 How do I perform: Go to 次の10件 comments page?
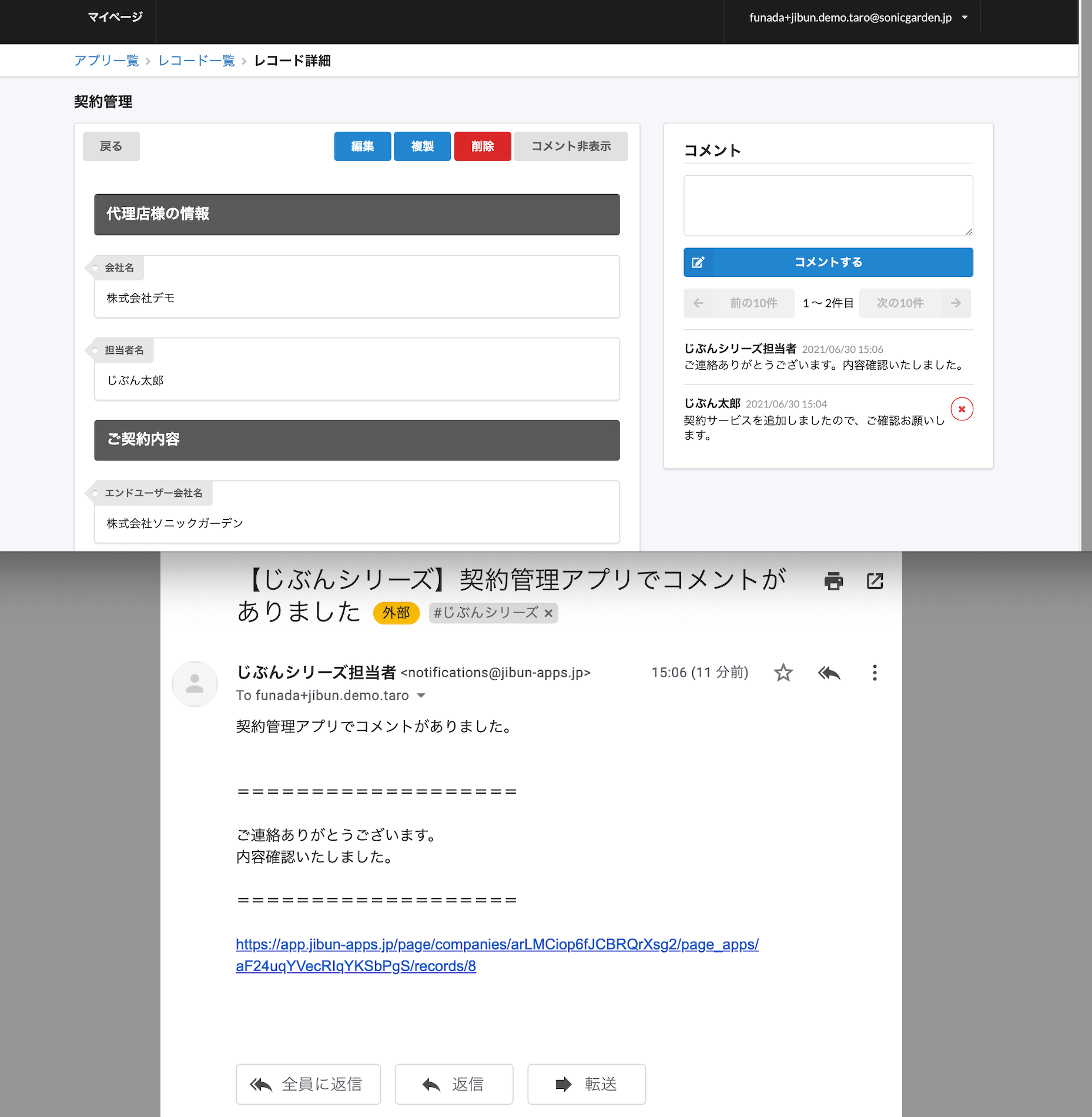[914, 303]
